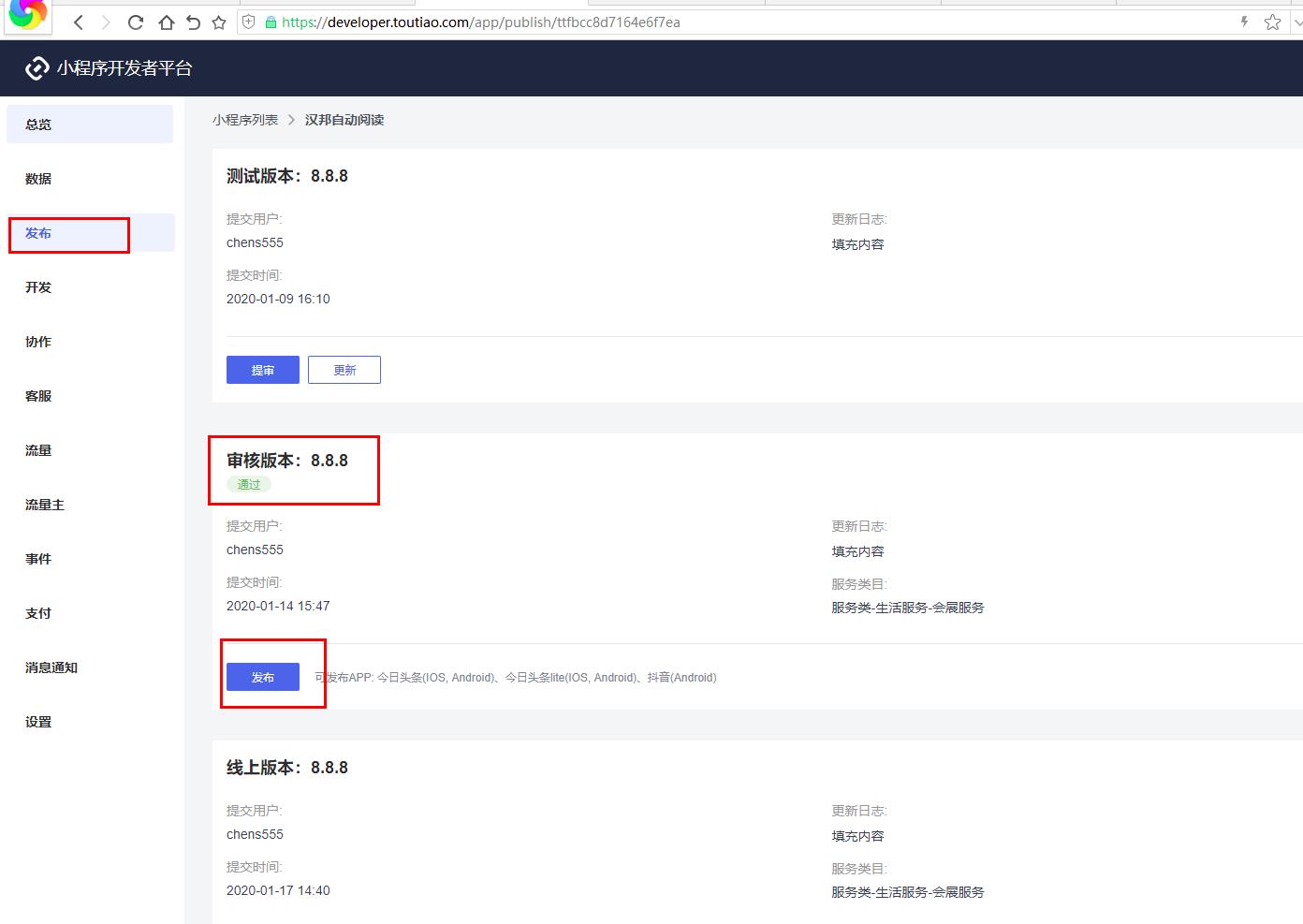Click the 审核版本：8.8.8 heading
1303x924 pixels.
pyautogui.click(x=287, y=461)
